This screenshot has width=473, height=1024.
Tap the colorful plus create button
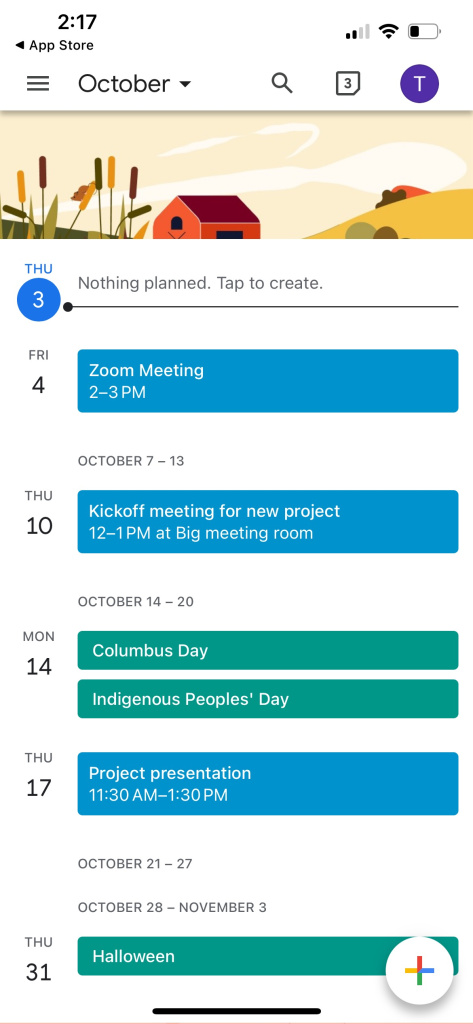(x=419, y=970)
